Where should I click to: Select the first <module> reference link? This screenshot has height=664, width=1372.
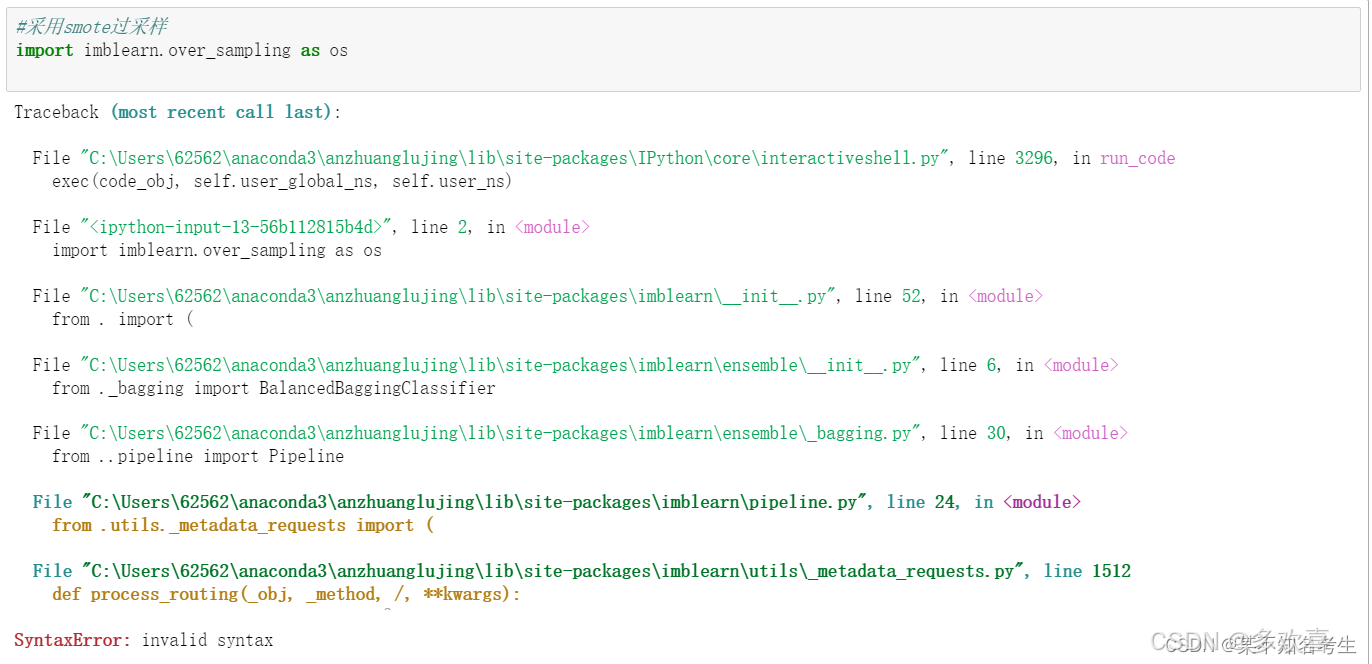tap(551, 226)
